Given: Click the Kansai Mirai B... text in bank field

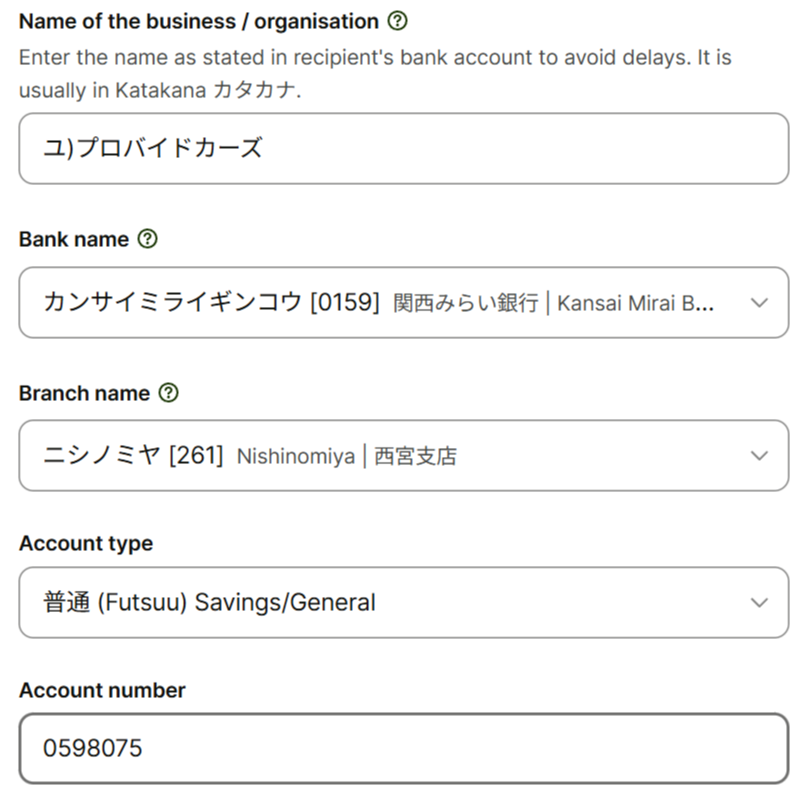Looking at the screenshot, I should 635,303.
